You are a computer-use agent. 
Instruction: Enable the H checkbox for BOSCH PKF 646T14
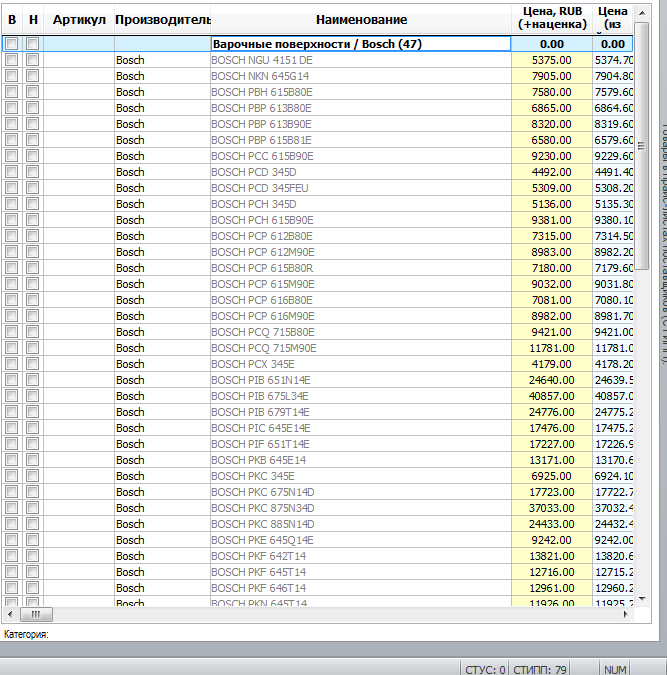pos(33,588)
